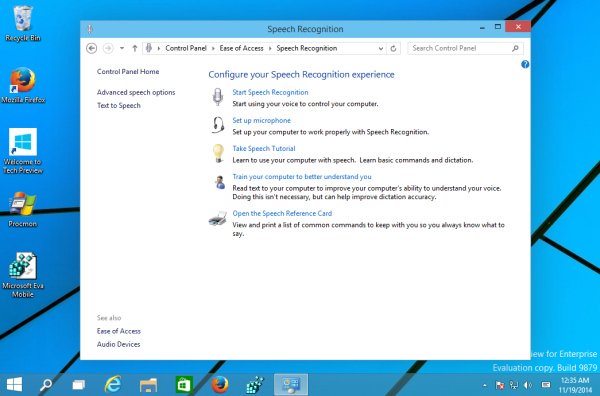Refresh the Speech Recognition page
This screenshot has width=600, height=396.
pyautogui.click(x=393, y=49)
